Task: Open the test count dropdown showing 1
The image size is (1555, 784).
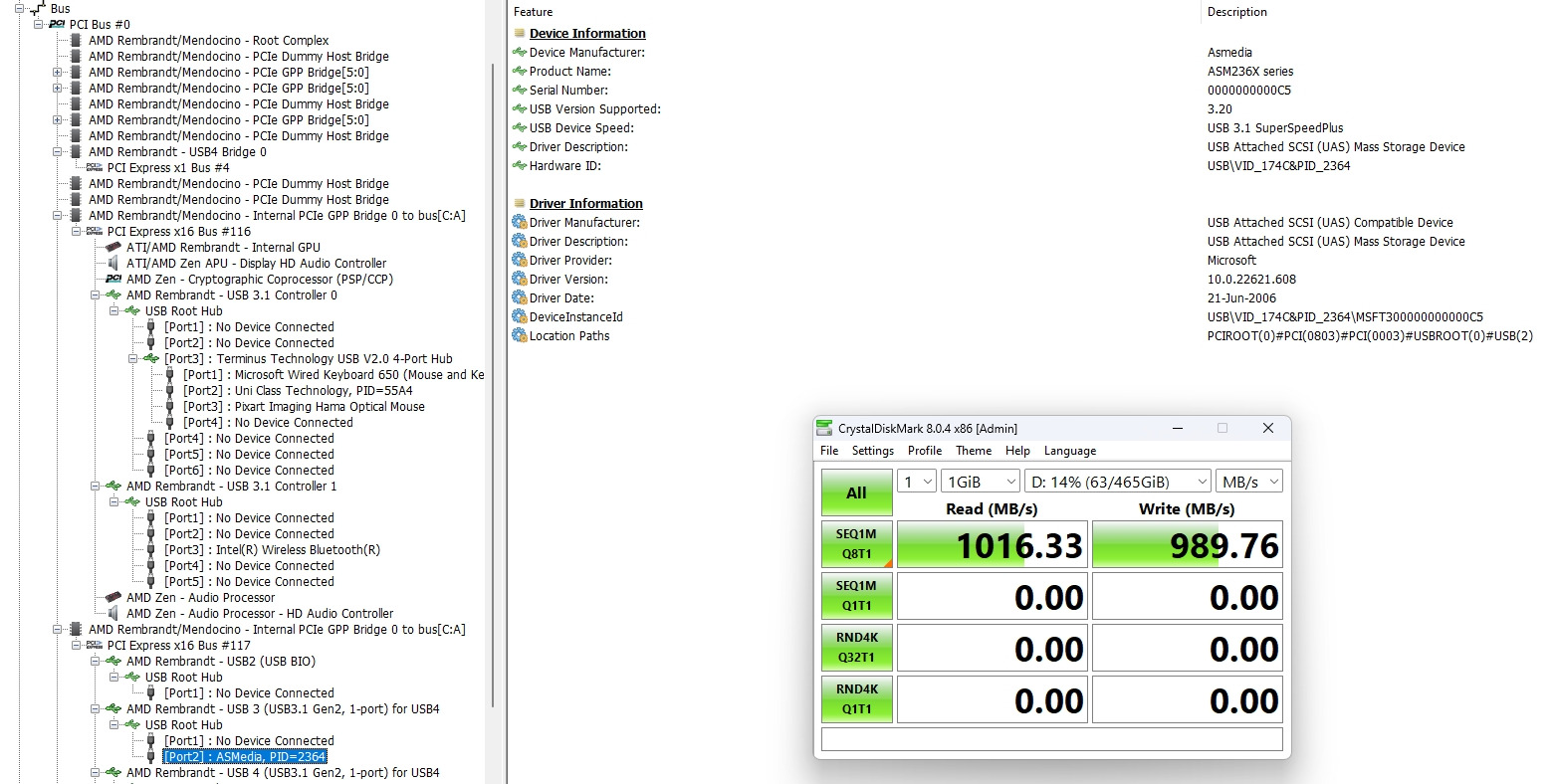Action: [917, 482]
